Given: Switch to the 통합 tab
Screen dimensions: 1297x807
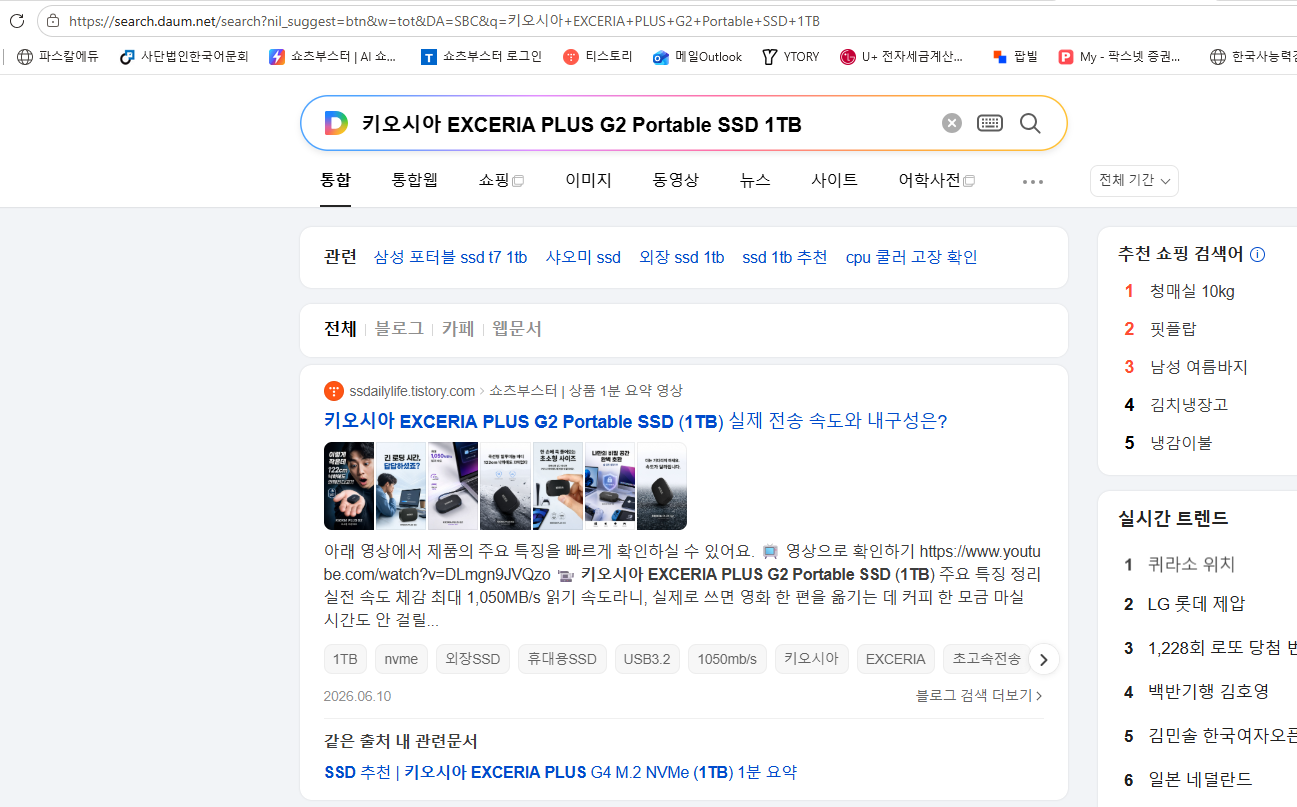Looking at the screenshot, I should [335, 180].
